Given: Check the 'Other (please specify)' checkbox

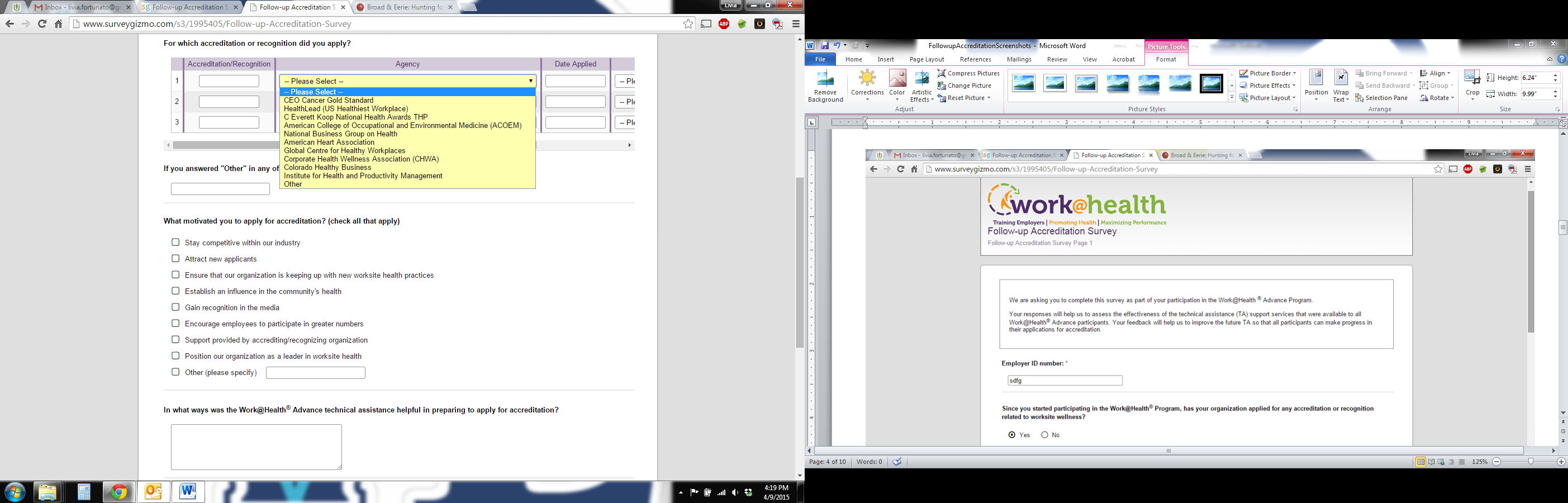Looking at the screenshot, I should pyautogui.click(x=175, y=372).
